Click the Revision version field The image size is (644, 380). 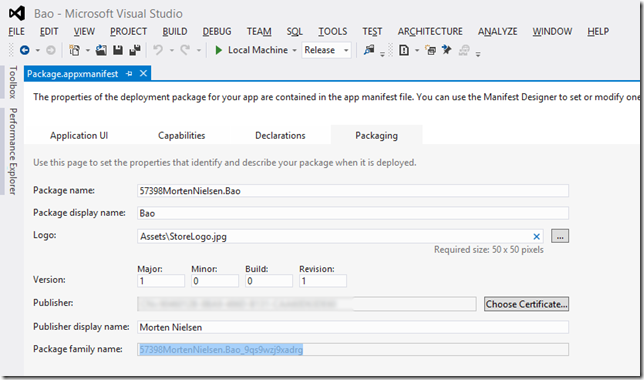[x=323, y=281]
